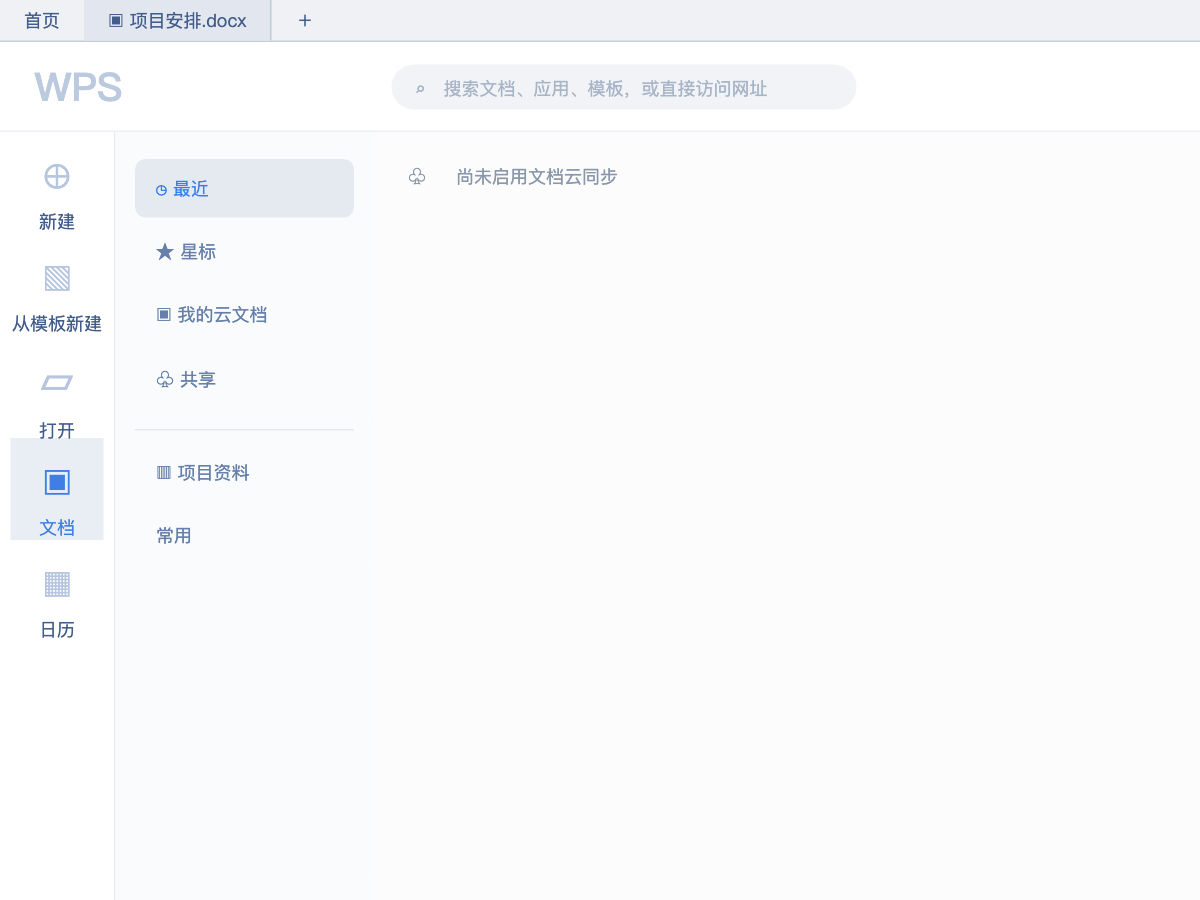
Task: Click the clock icon beside 最近
Action: coord(161,189)
